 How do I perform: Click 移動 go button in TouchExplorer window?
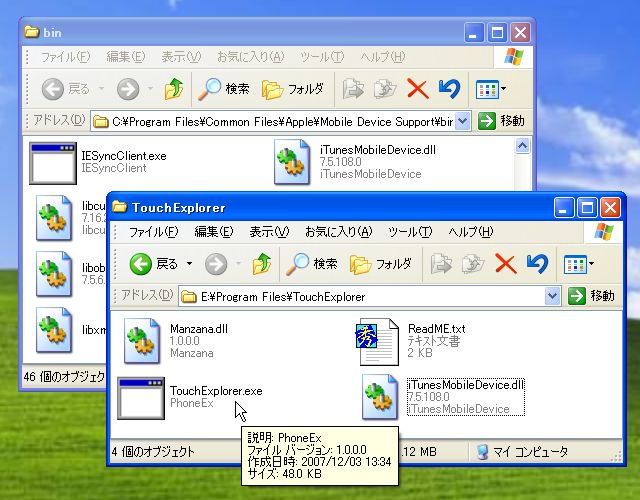pyautogui.click(x=591, y=296)
